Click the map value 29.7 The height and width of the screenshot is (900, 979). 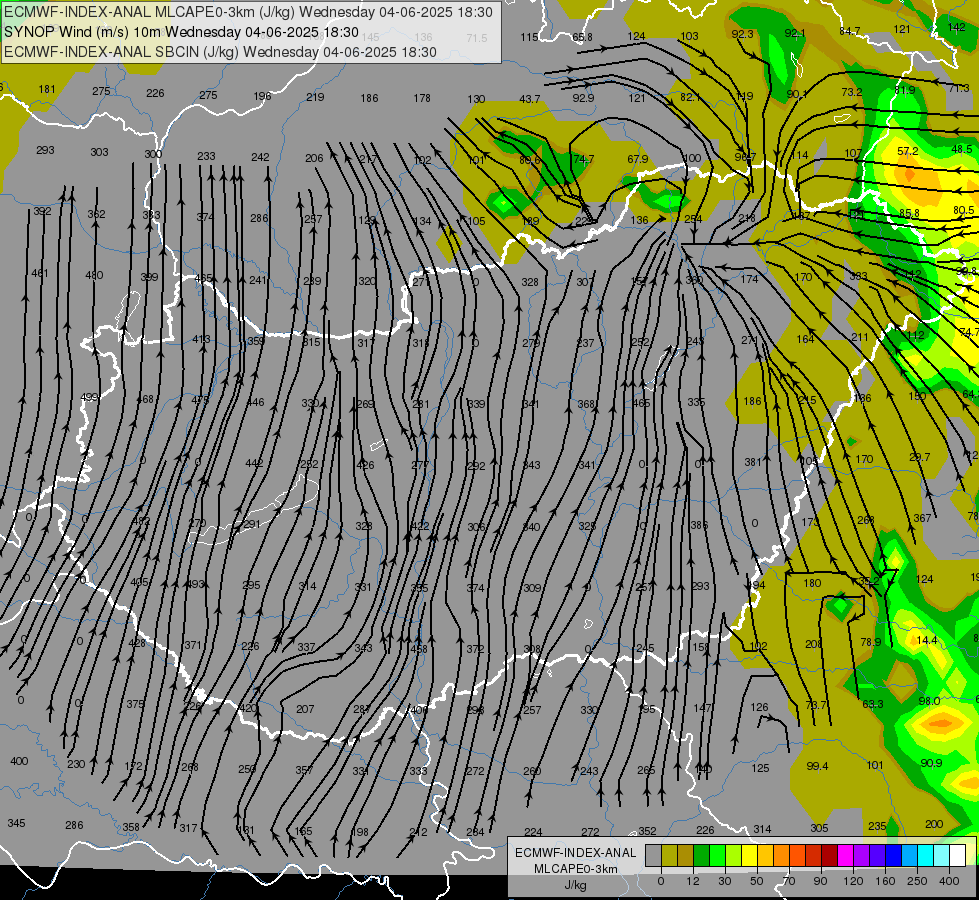pyautogui.click(x=920, y=457)
